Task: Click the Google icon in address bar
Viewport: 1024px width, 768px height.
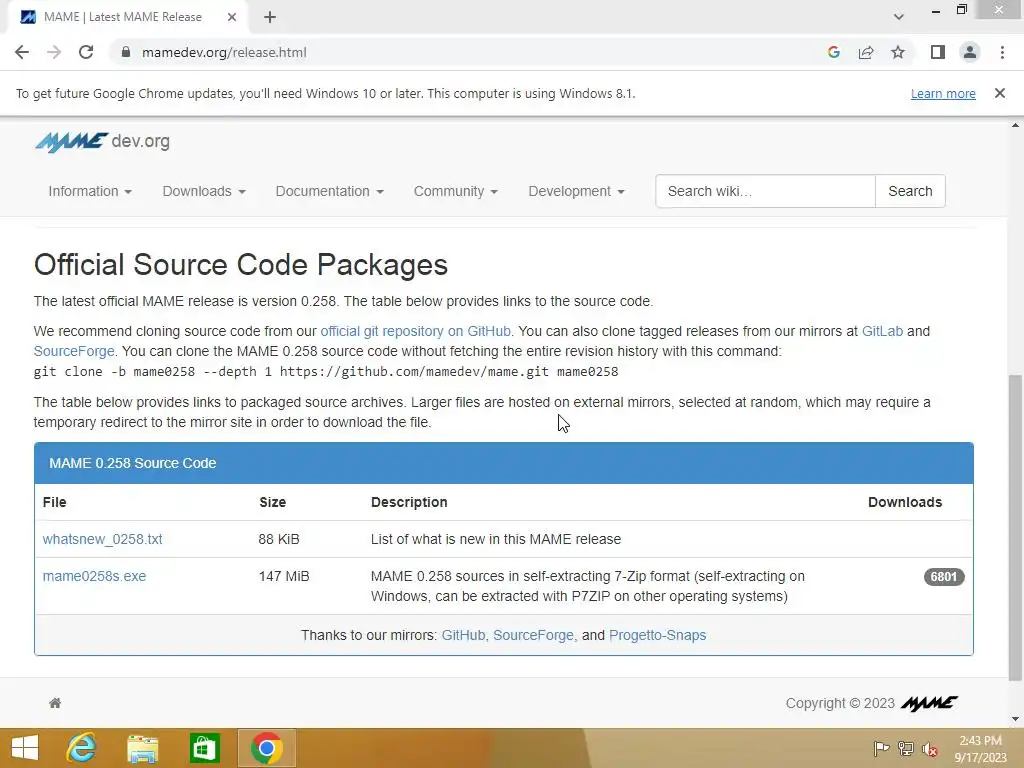Action: point(833,52)
